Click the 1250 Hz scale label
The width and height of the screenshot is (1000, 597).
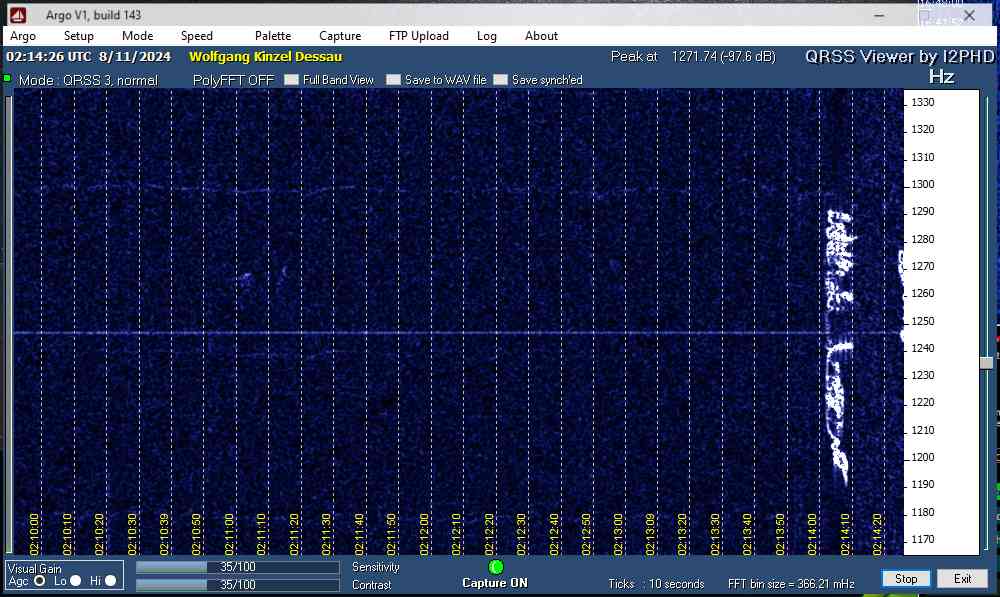pos(923,321)
